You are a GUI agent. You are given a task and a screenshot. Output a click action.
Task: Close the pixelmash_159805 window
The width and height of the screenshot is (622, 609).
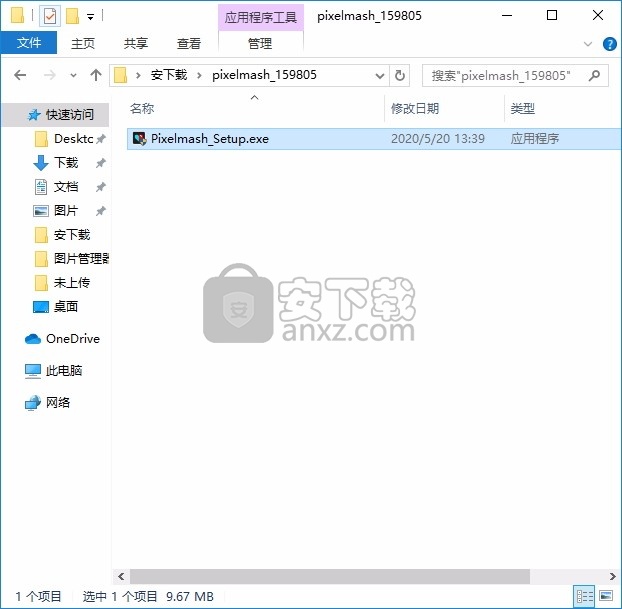pos(598,16)
